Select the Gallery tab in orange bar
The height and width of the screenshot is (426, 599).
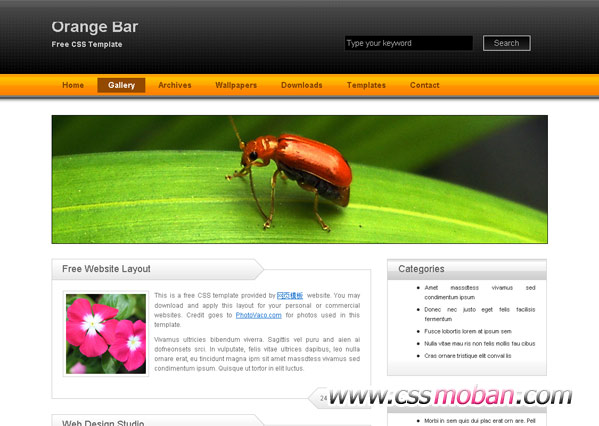(121, 85)
